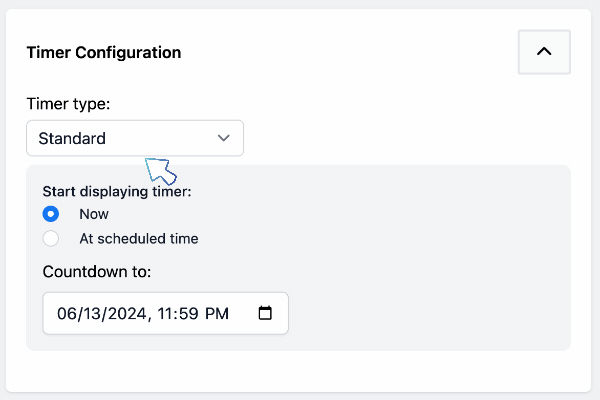Viewport: 600px width, 400px height.
Task: Select the minutes 59 in the countdown time
Action: click(x=189, y=313)
